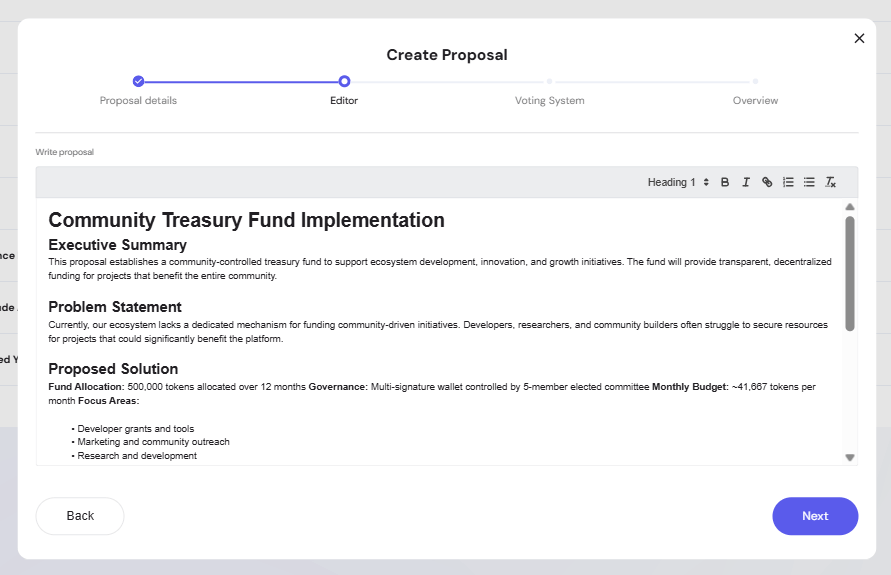Insert a hyperlink via link icon

[767, 182]
